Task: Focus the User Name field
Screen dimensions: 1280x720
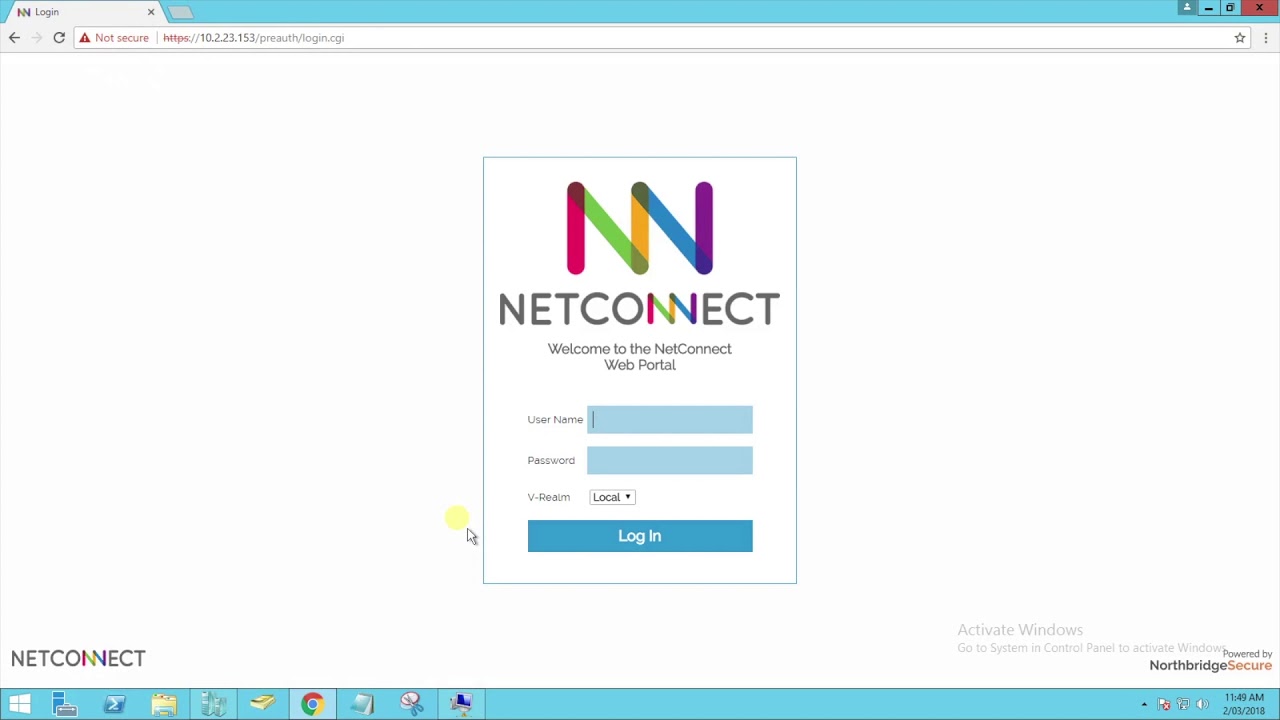Action: [x=670, y=420]
